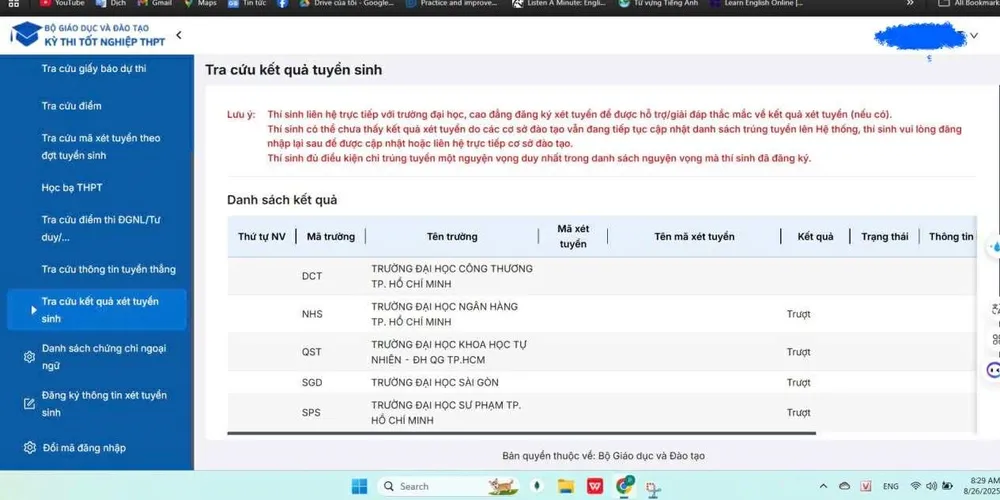Image resolution: width=1000 pixels, height=500 pixels.
Task: Click the graduation cap logo of Kỳ thi tốt nghiệp THPT
Action: (x=25, y=35)
